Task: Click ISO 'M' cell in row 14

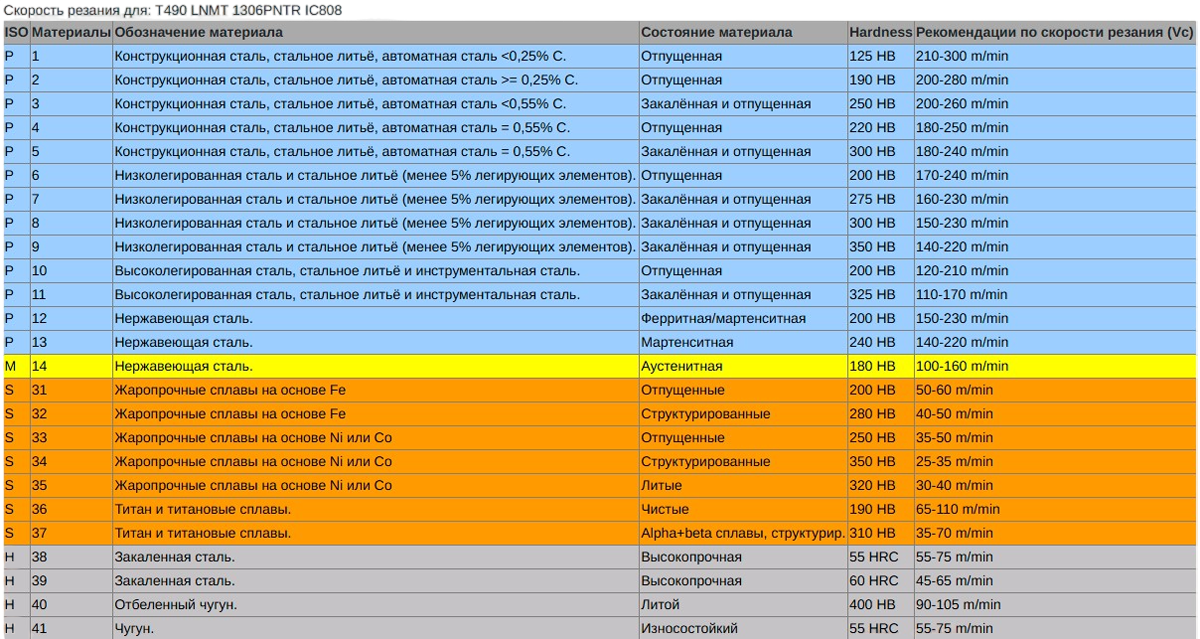Action: click(16, 366)
